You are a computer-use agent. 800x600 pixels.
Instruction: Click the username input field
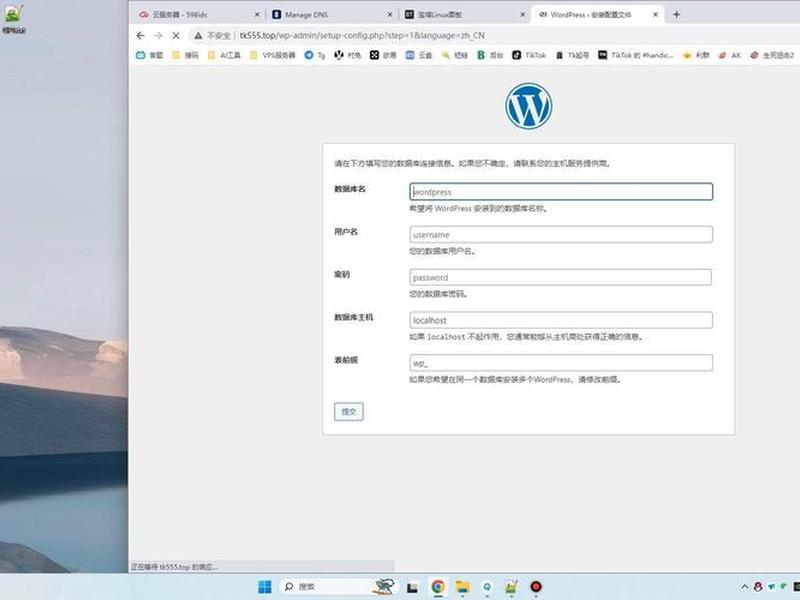[x=561, y=235]
